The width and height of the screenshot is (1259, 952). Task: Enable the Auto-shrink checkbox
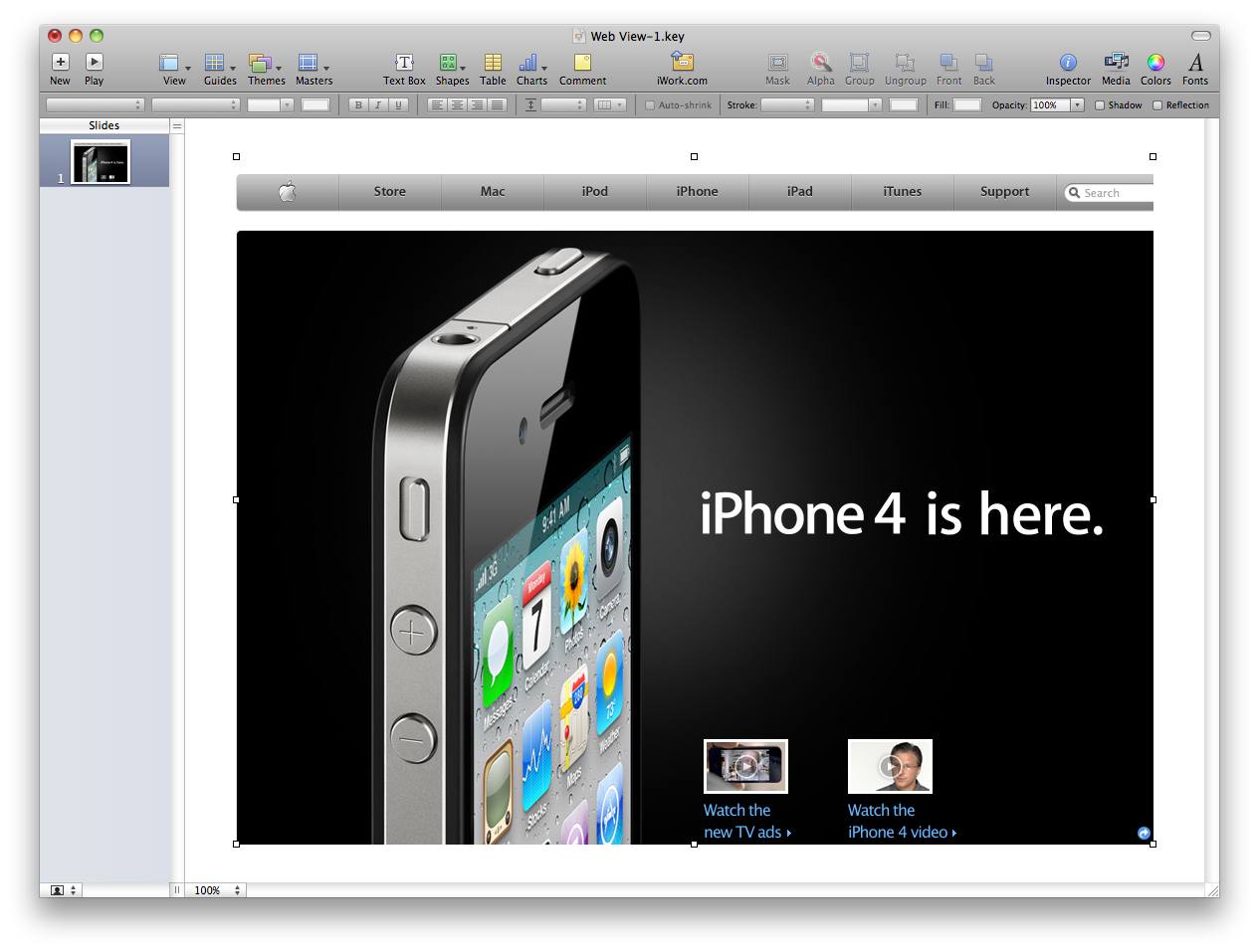point(650,105)
